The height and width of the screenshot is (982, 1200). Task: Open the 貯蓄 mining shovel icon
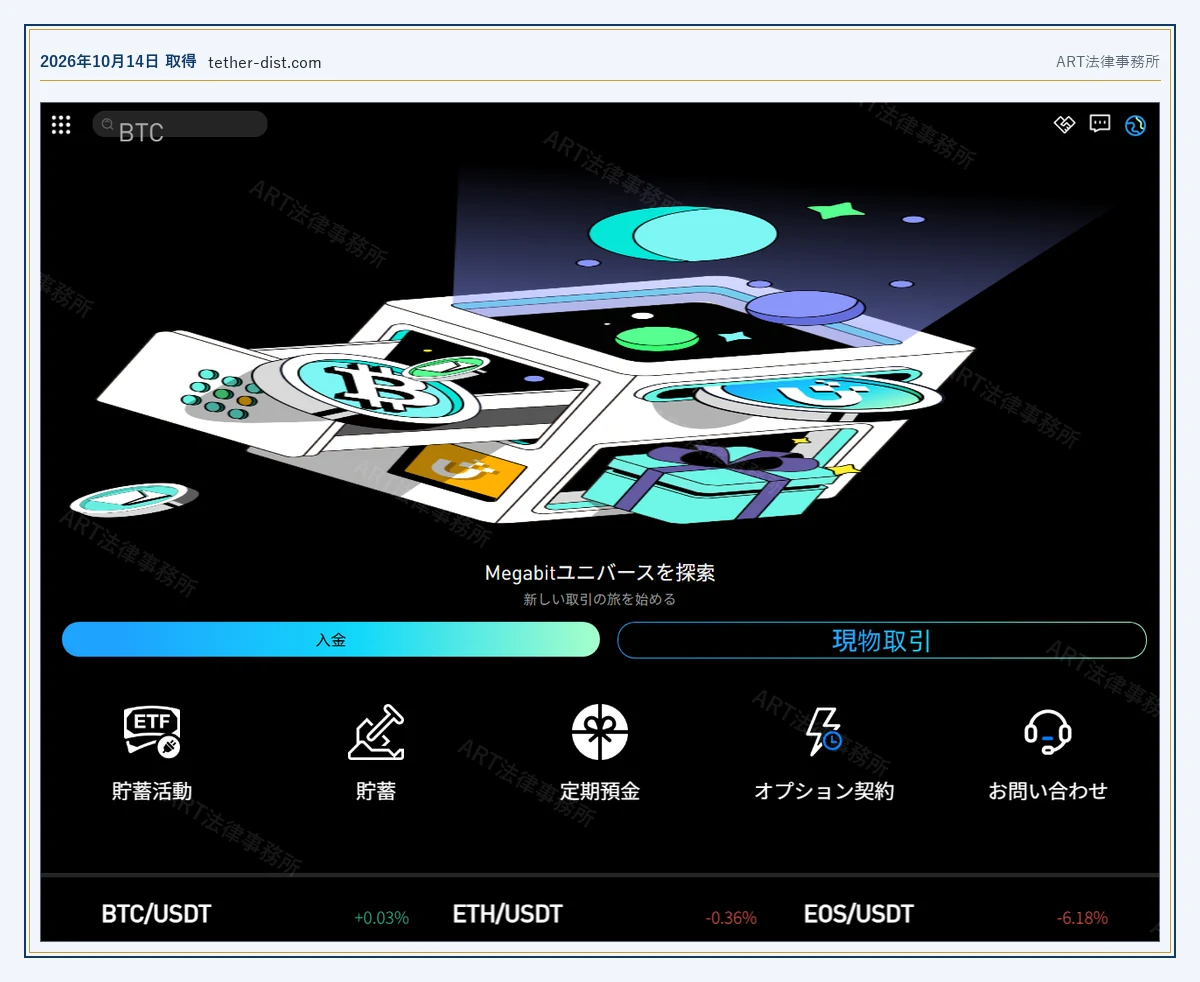[x=376, y=731]
